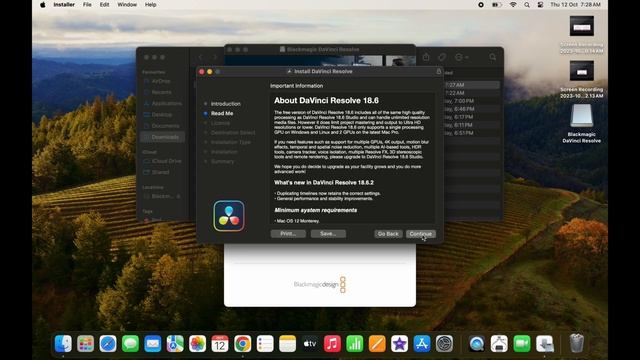Open iMovie from the Dock
This screenshot has height=360, width=640.
click(400, 344)
